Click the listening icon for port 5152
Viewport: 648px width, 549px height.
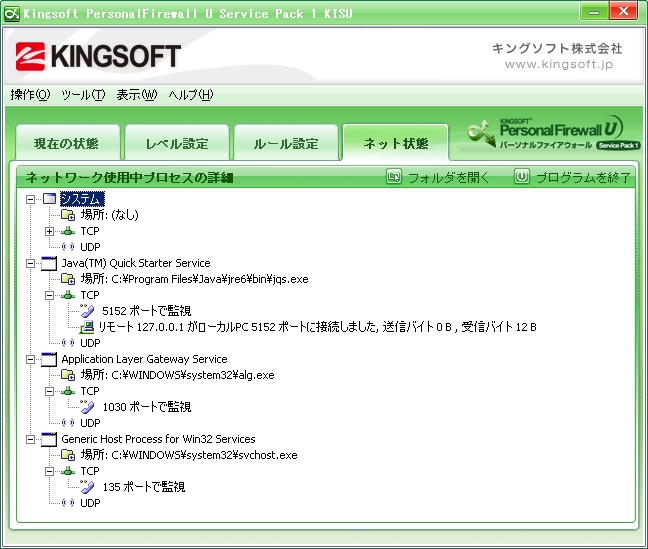tap(87, 311)
